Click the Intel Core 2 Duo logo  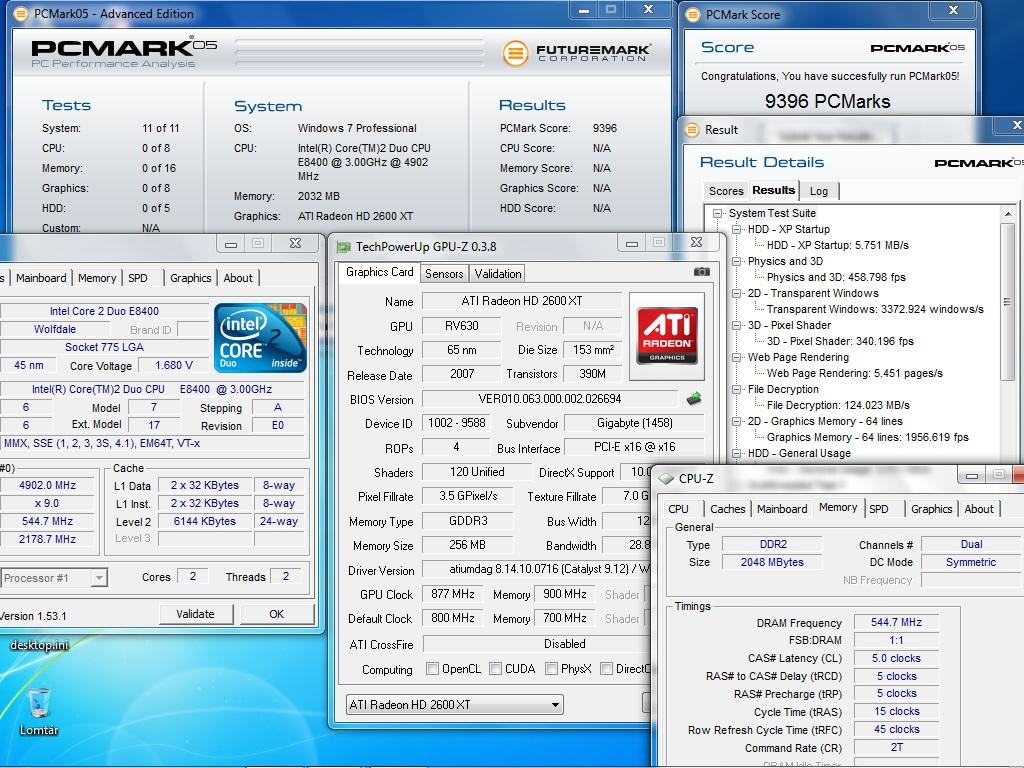tap(261, 338)
